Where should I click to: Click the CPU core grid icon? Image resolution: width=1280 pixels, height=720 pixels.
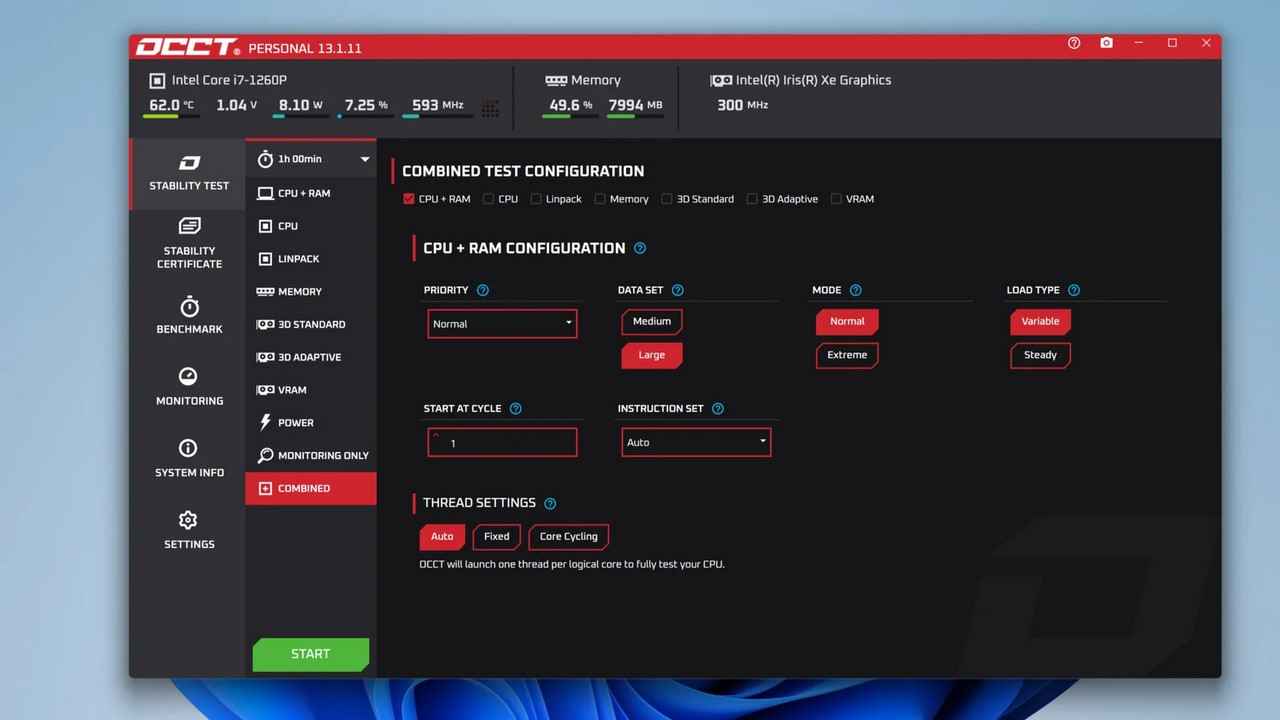(x=490, y=108)
